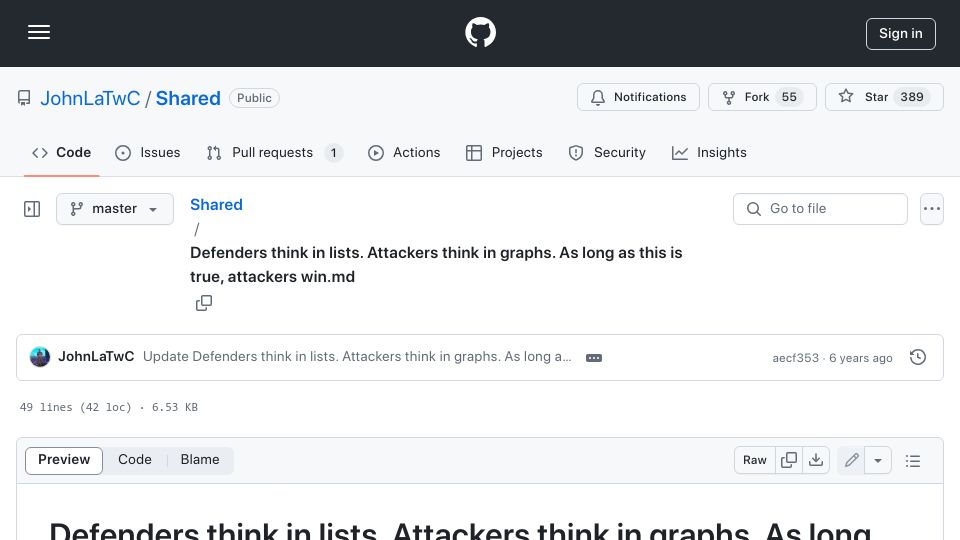Open the Raw file view
Image resolution: width=960 pixels, height=540 pixels.
(754, 460)
